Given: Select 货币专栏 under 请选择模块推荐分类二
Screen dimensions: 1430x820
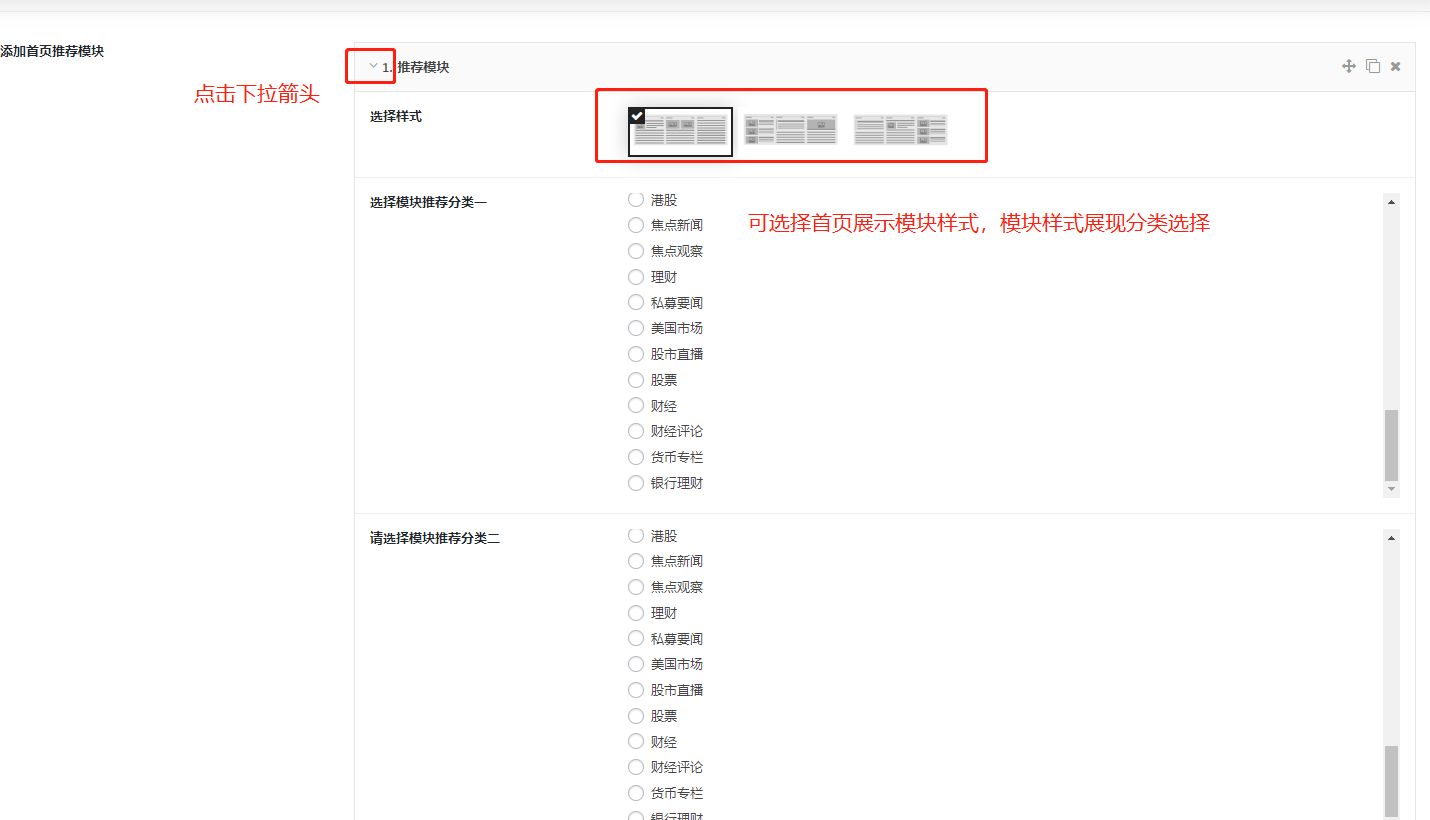Looking at the screenshot, I should click(x=636, y=793).
